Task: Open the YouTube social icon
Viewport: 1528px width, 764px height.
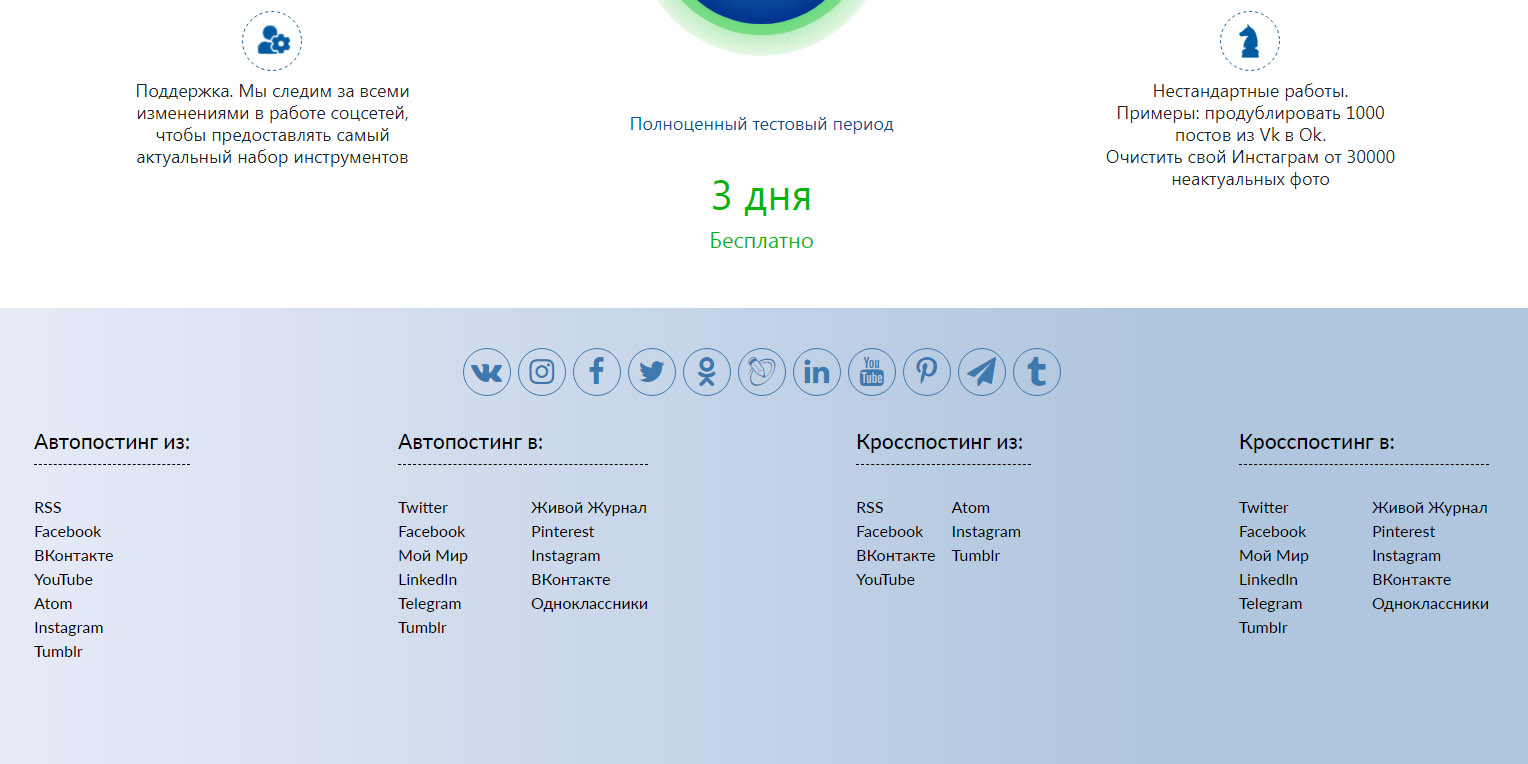Action: click(872, 372)
